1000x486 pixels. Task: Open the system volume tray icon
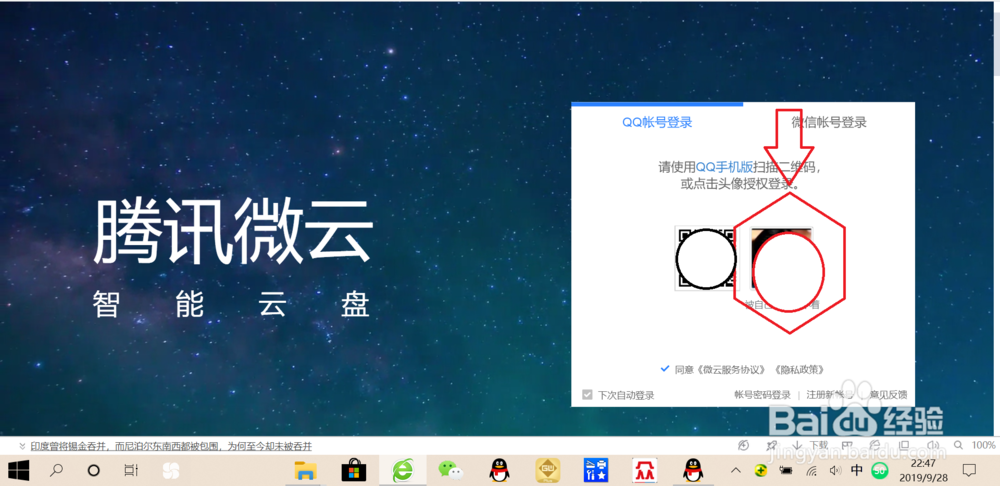(834, 471)
